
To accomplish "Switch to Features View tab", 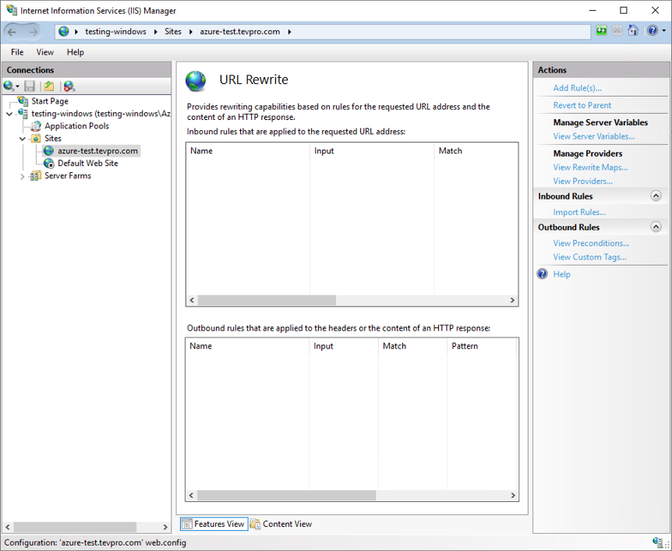I will coord(213,524).
